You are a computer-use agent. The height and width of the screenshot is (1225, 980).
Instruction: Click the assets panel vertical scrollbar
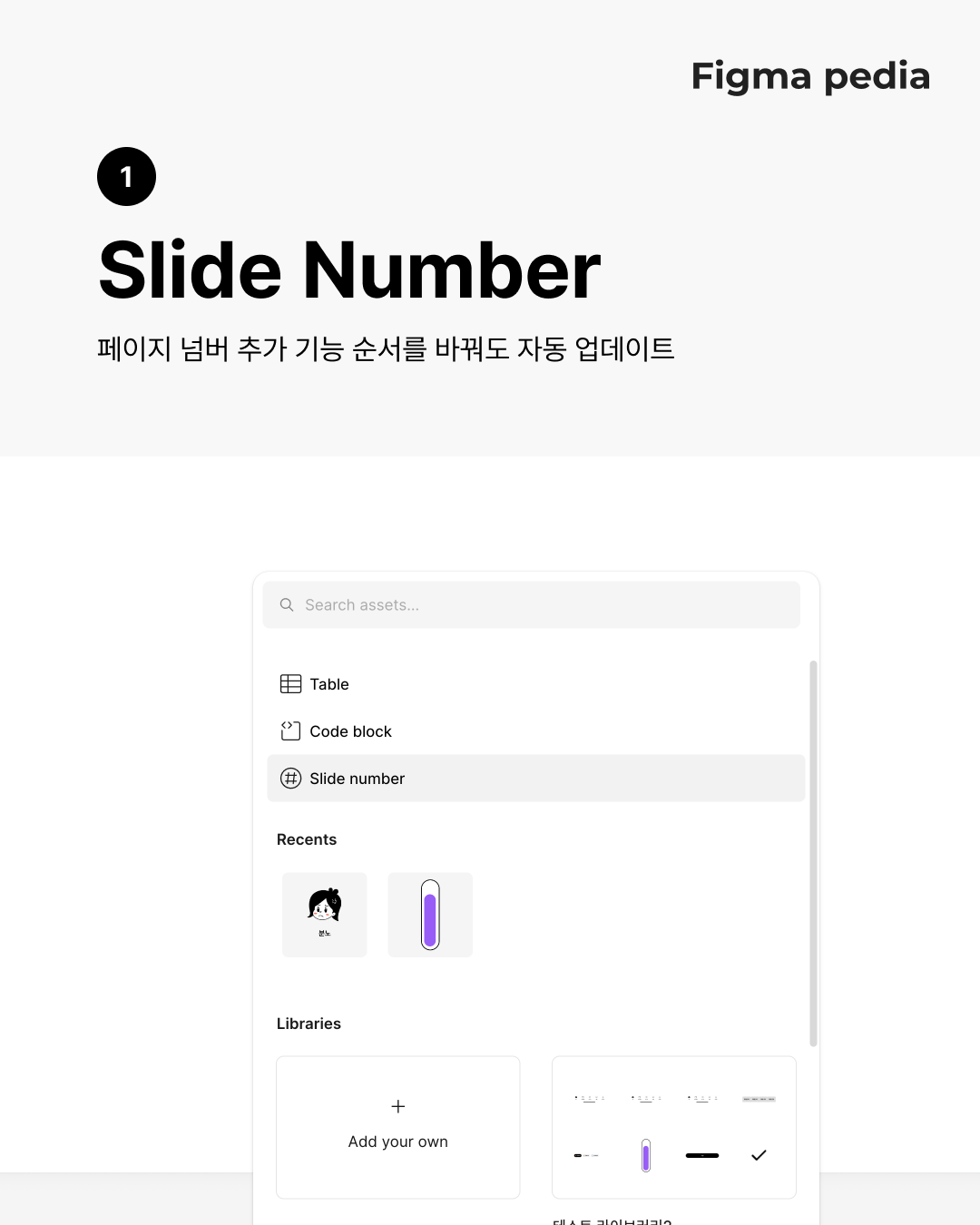(813, 853)
